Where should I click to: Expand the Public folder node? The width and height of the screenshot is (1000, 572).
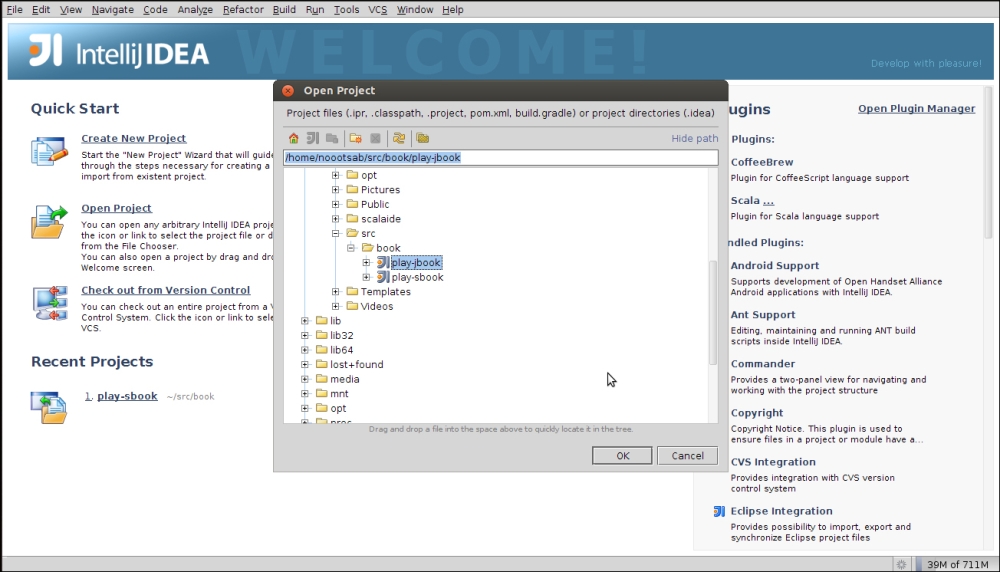click(335, 205)
